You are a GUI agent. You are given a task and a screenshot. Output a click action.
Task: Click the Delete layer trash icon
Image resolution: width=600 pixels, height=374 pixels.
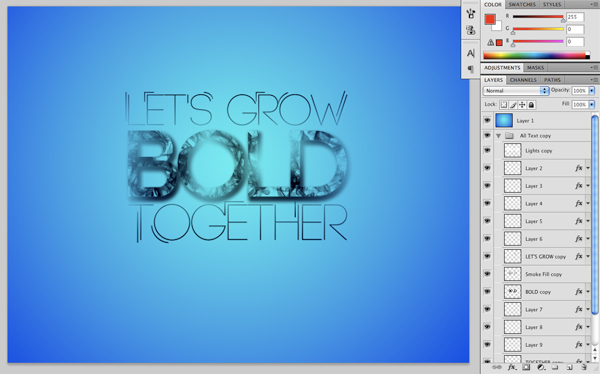point(584,367)
